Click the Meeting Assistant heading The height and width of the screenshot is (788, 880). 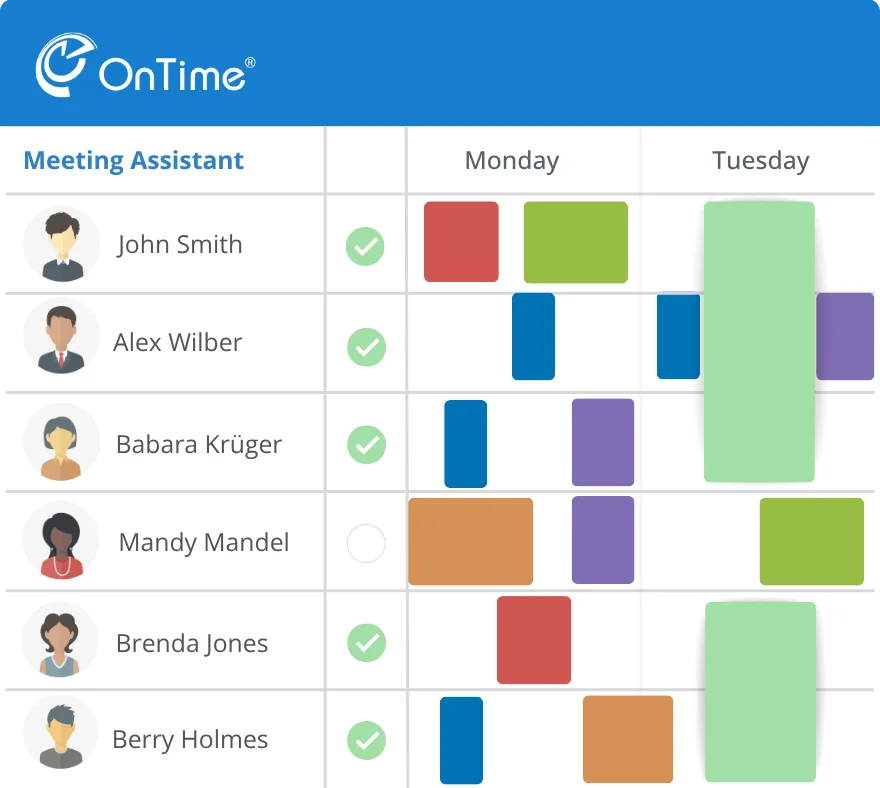[x=133, y=161]
